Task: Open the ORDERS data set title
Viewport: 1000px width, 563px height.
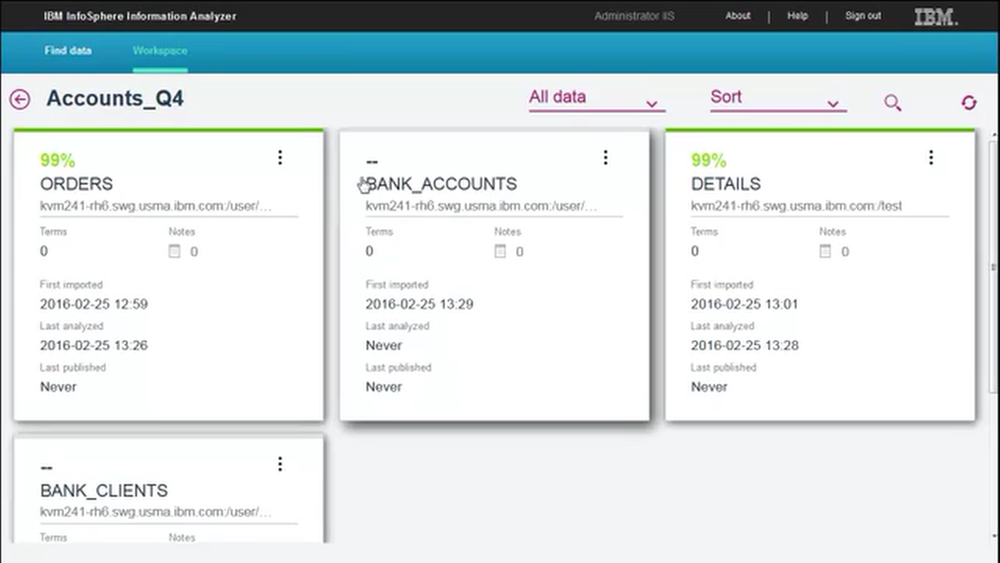Action: click(x=77, y=184)
